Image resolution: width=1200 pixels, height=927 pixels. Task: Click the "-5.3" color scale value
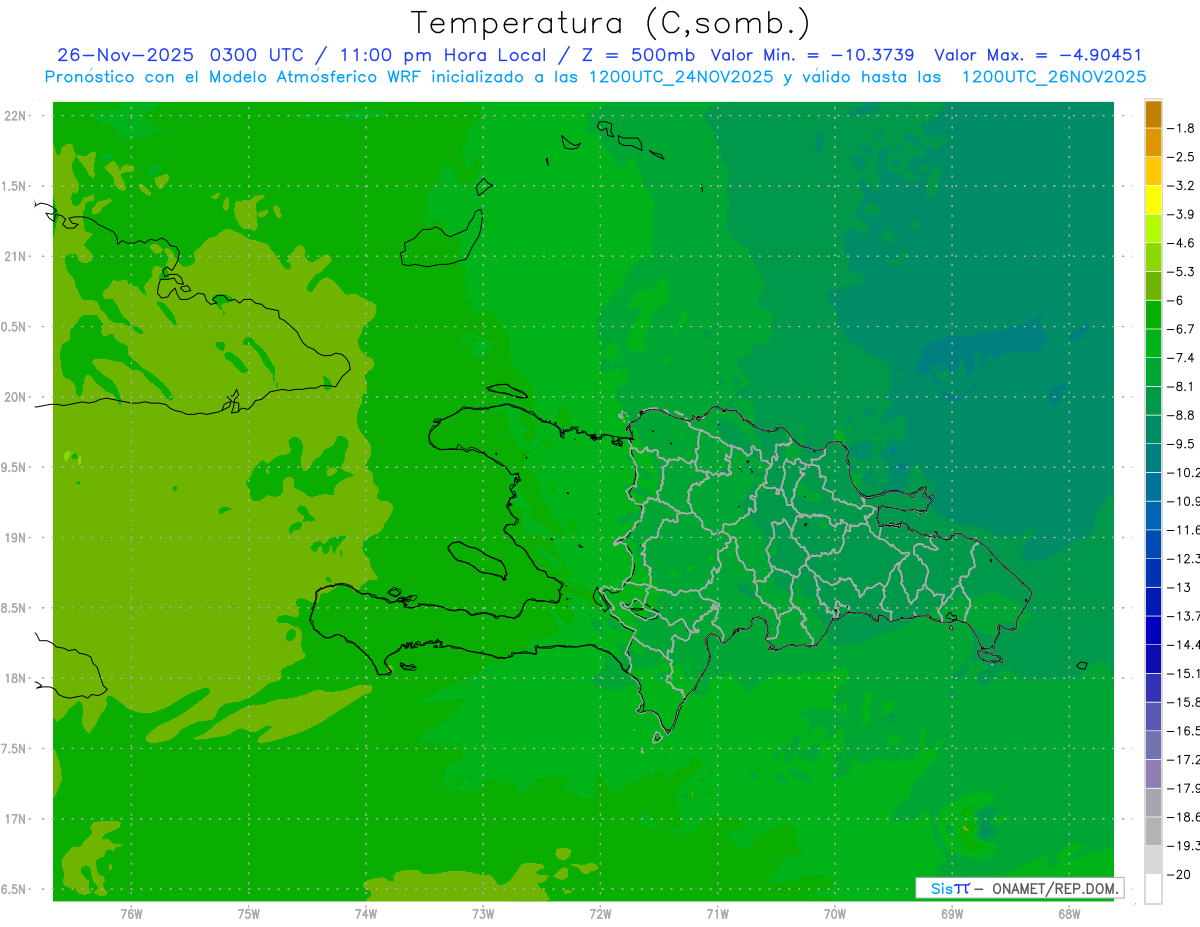tap(1183, 271)
